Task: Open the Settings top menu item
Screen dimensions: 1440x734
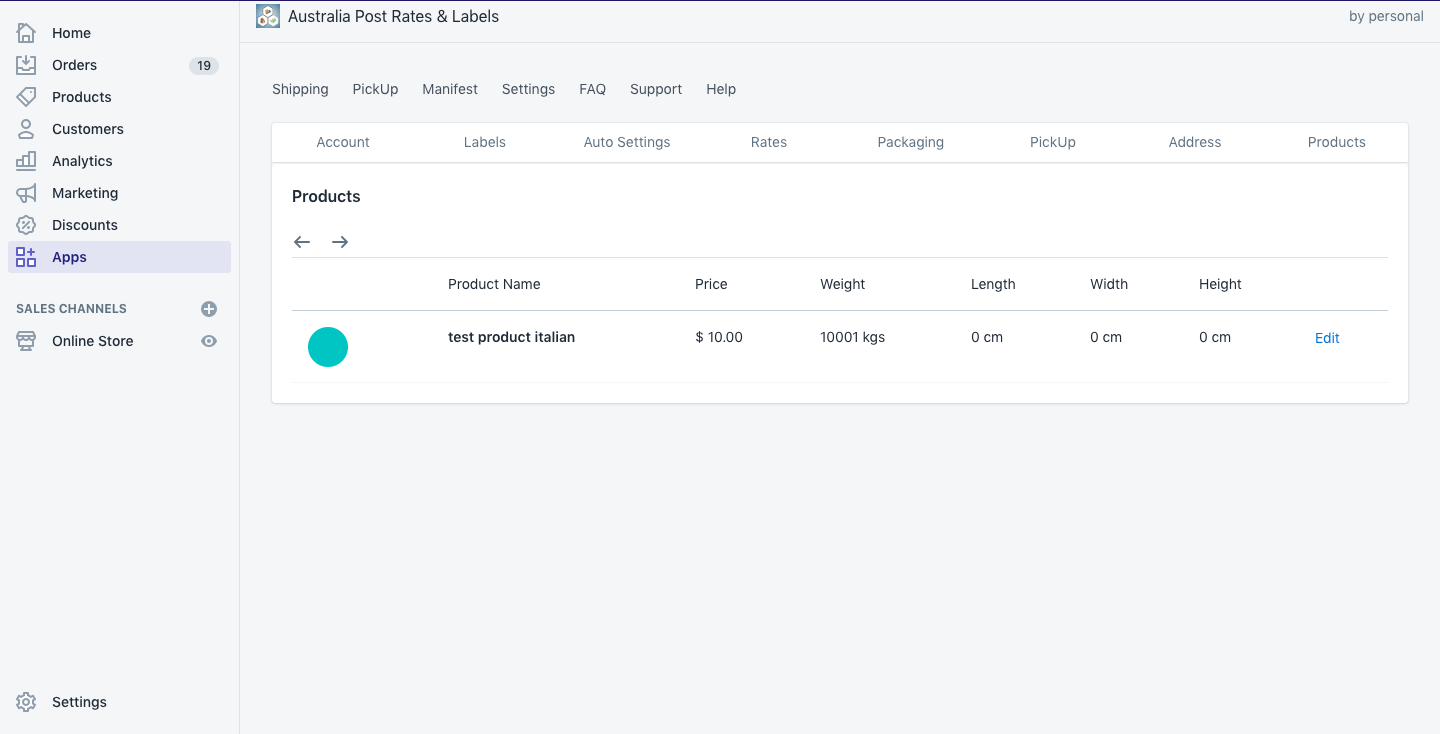Action: coord(528,89)
